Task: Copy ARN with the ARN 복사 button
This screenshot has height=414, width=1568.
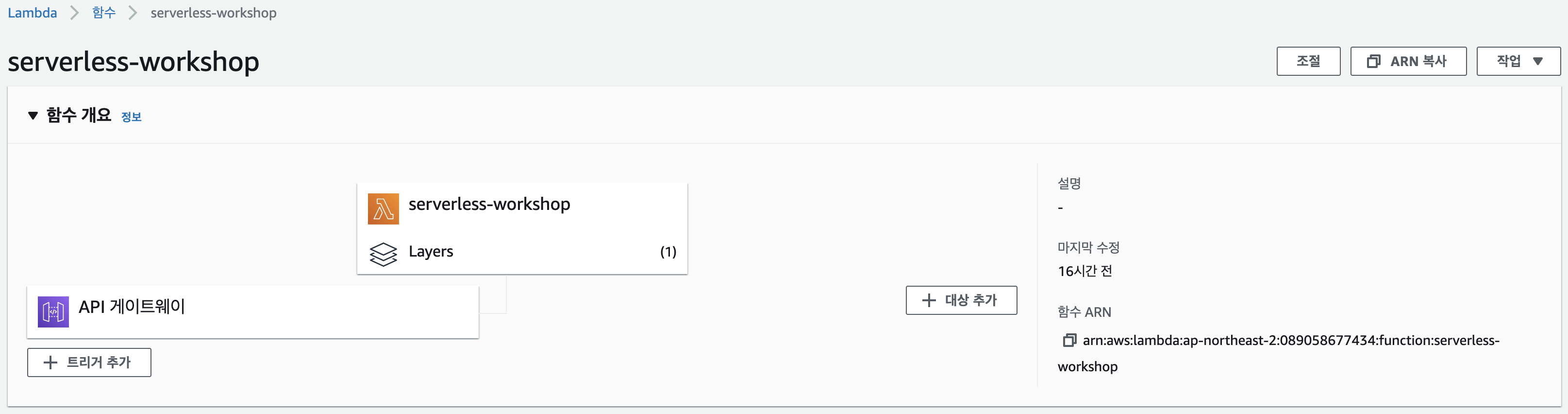Action: (x=1408, y=61)
